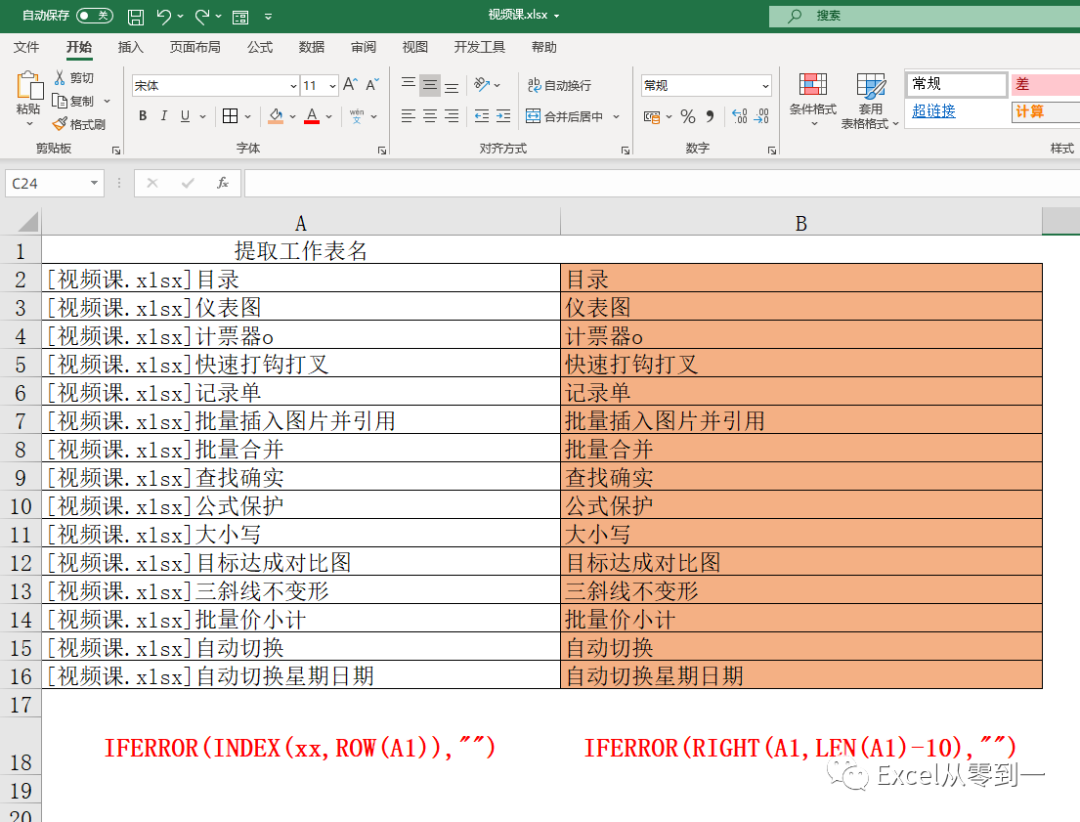This screenshot has height=822, width=1080.
Task: Select cell containing 快速打钩打叉 in column B
Action: [801, 364]
